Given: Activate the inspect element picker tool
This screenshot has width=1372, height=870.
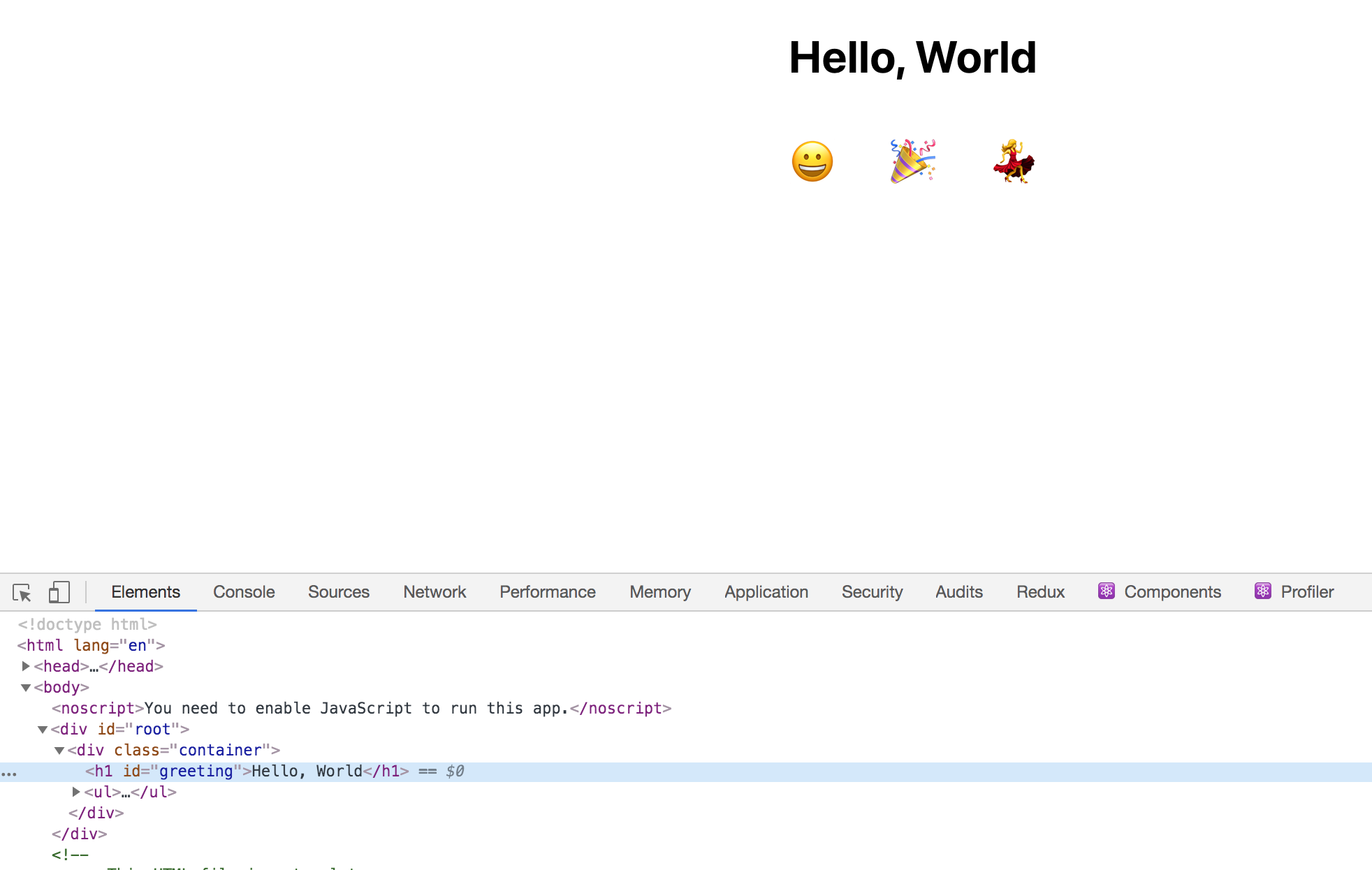Looking at the screenshot, I should coord(22,593).
